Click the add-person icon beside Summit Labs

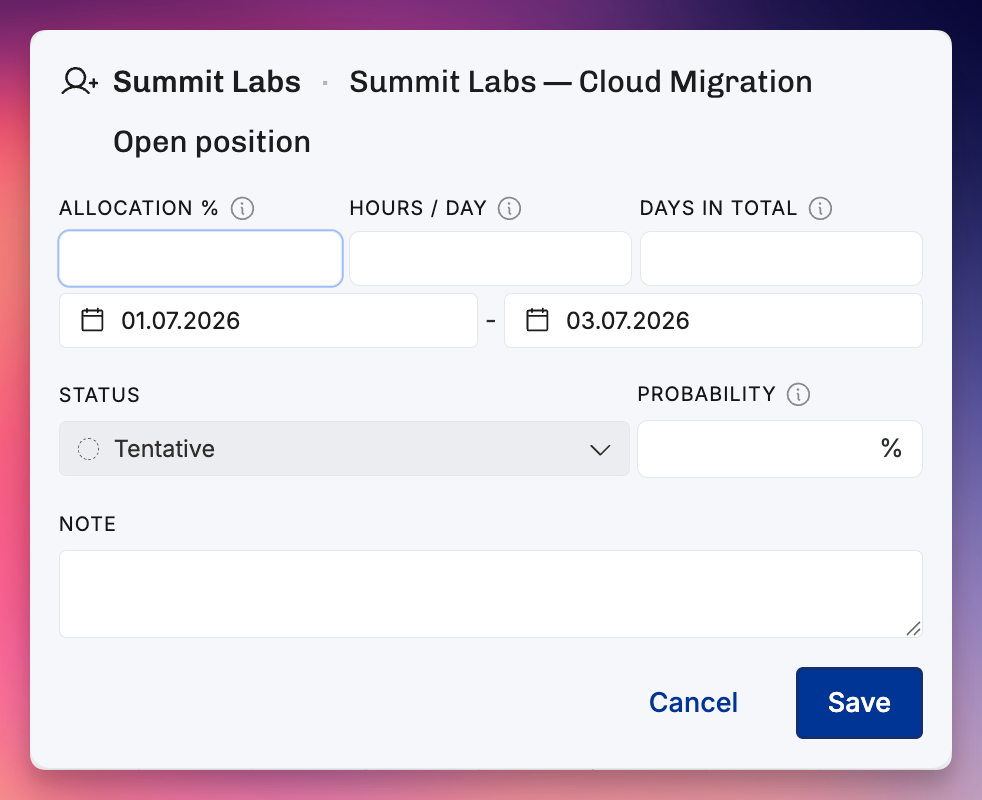pyautogui.click(x=80, y=81)
